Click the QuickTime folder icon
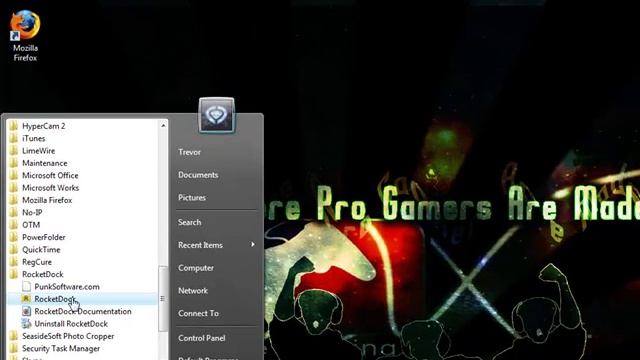 click(x=13, y=249)
